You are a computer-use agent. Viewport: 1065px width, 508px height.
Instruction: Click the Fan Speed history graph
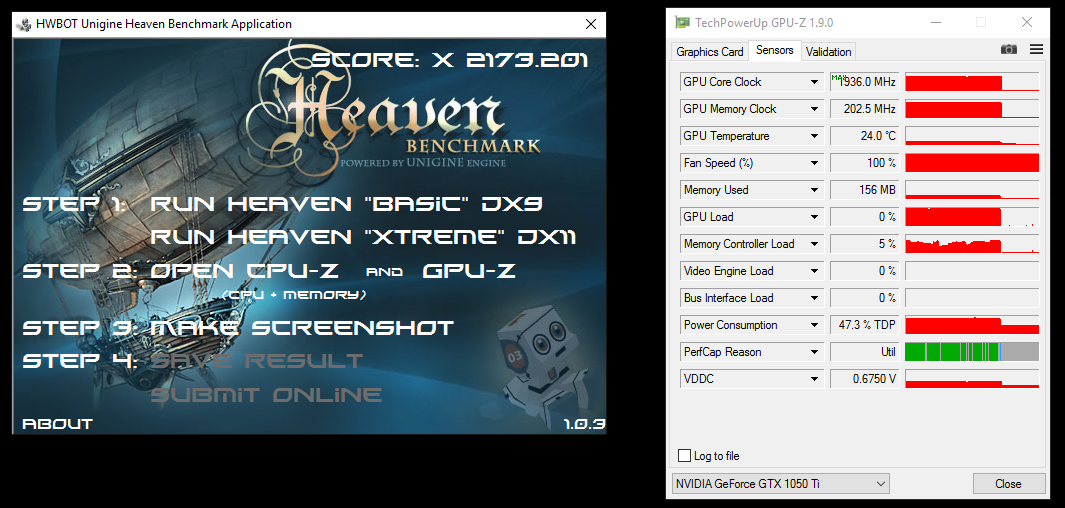point(972,163)
